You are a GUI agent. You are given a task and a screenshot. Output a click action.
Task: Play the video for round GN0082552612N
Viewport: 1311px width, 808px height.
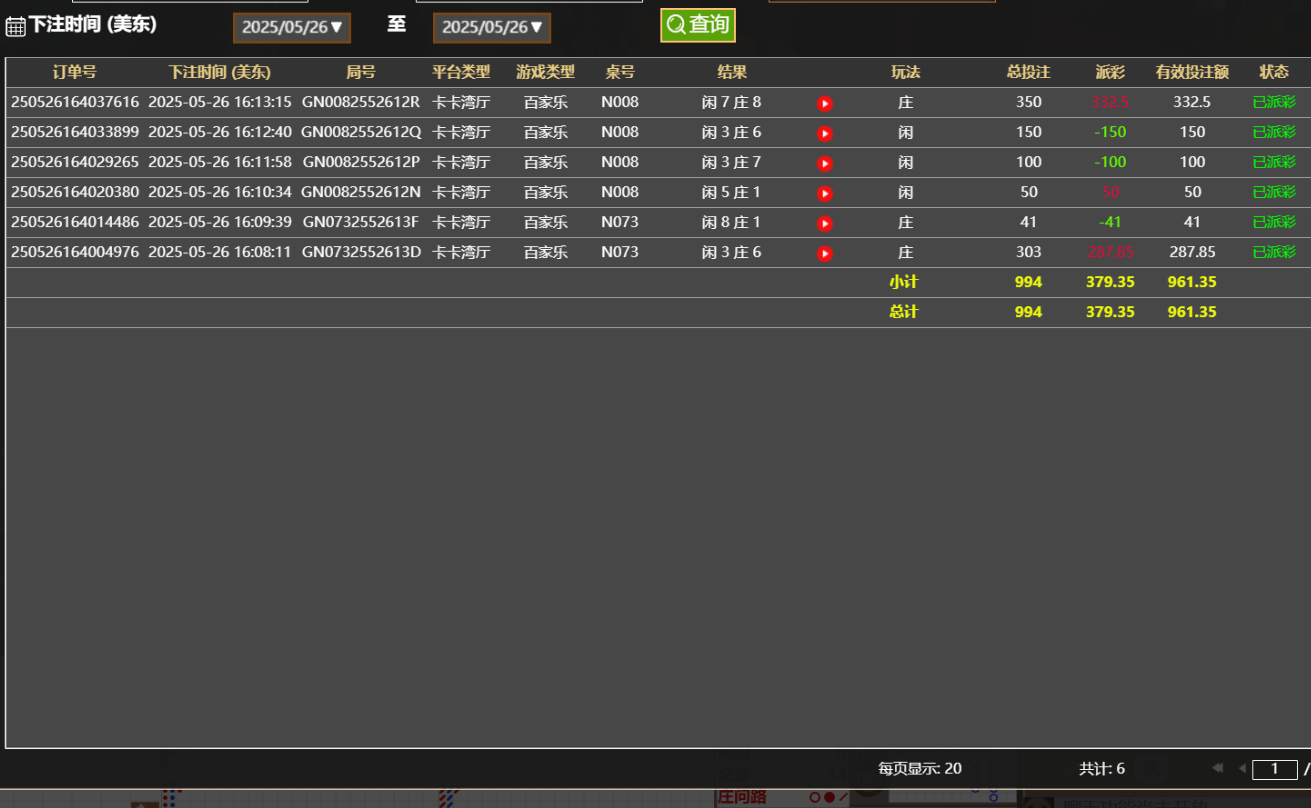point(824,192)
